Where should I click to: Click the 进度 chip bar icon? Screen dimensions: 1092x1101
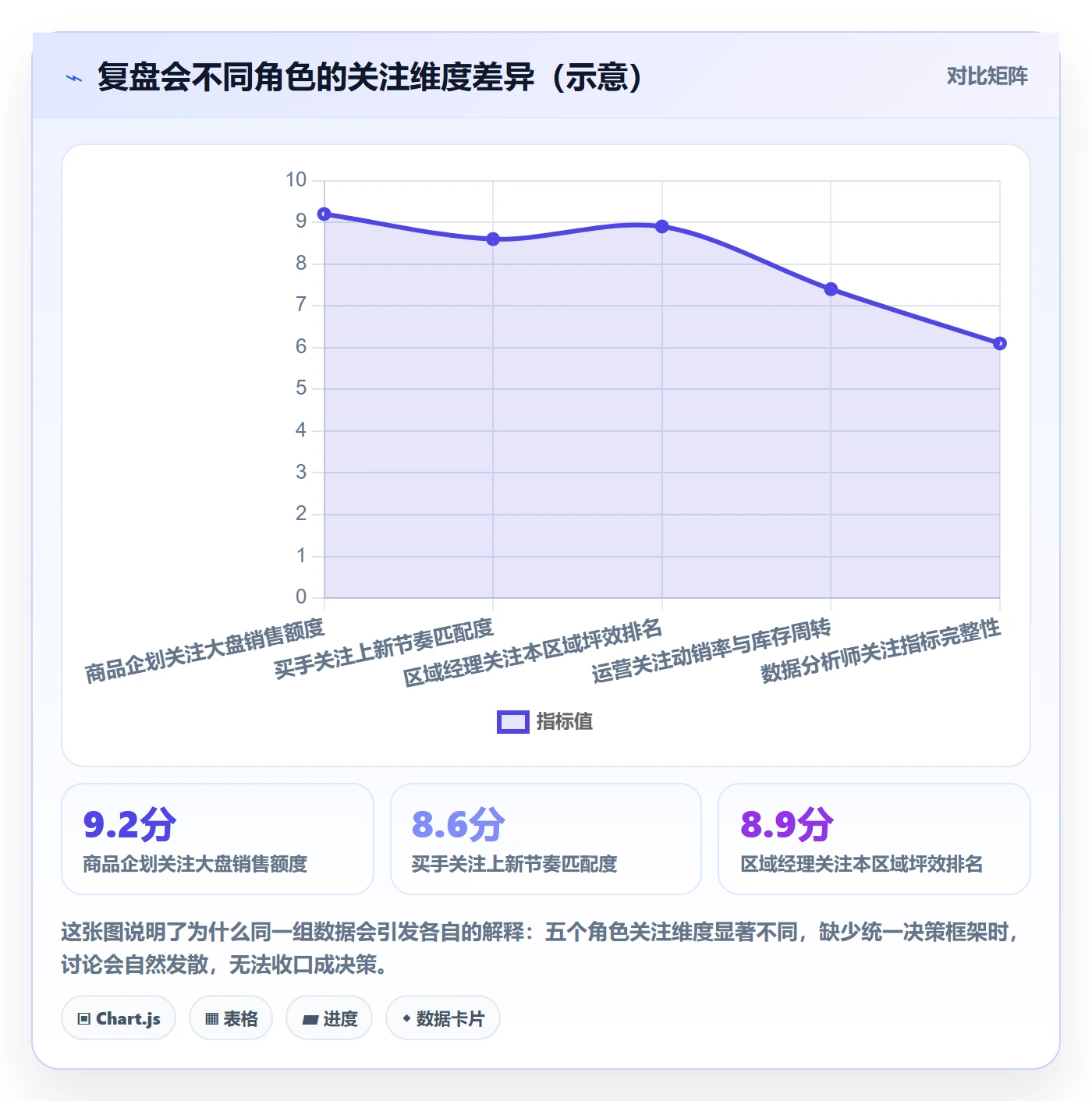click(310, 1019)
